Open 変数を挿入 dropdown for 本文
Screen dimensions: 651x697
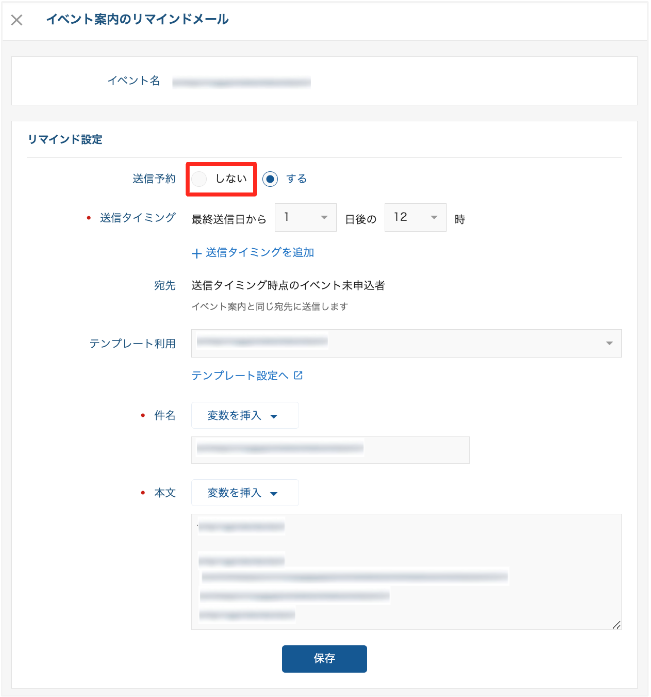244,493
